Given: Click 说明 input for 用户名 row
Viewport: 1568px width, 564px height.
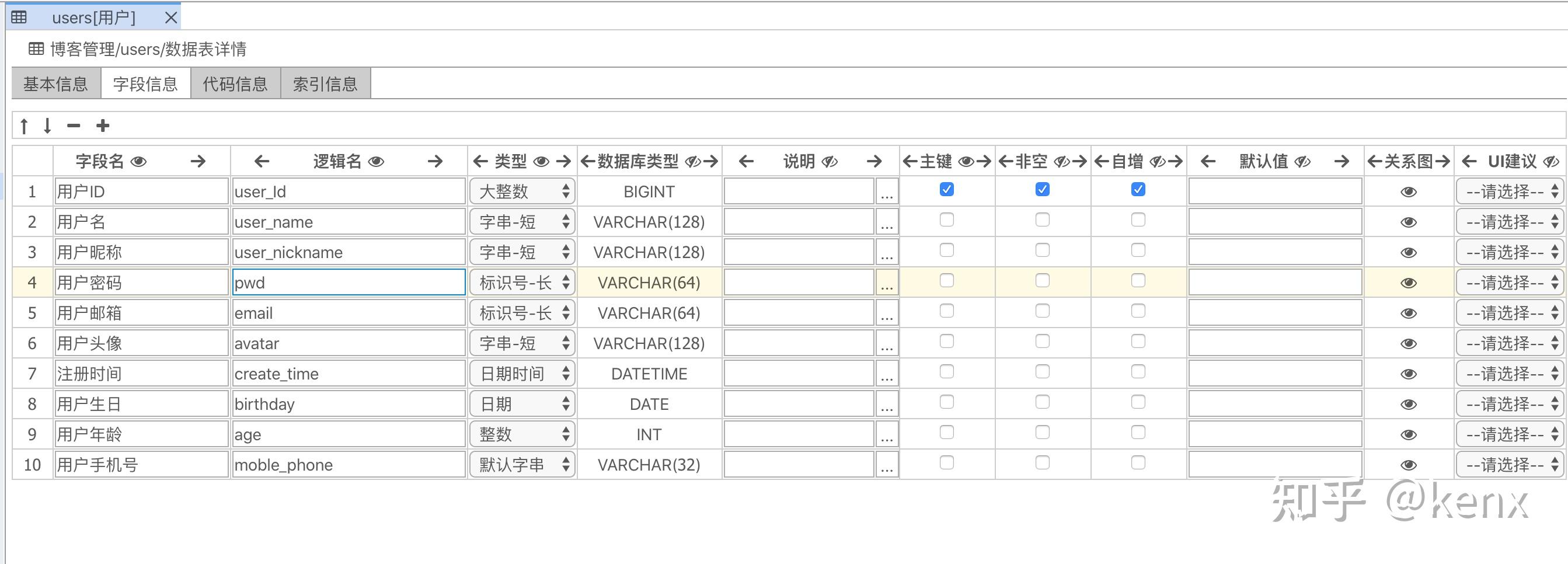Looking at the screenshot, I should click(x=799, y=222).
